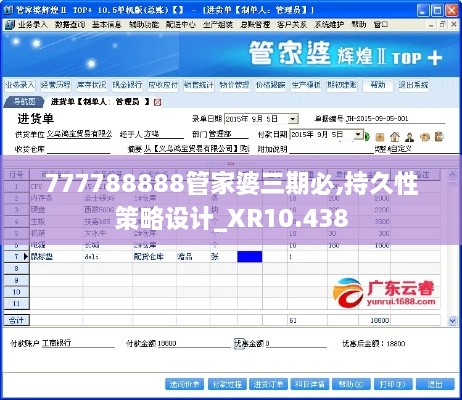Screen dimensions: 462x400
Task: Open 价格跟踪 from the toolbar
Action: point(270,85)
